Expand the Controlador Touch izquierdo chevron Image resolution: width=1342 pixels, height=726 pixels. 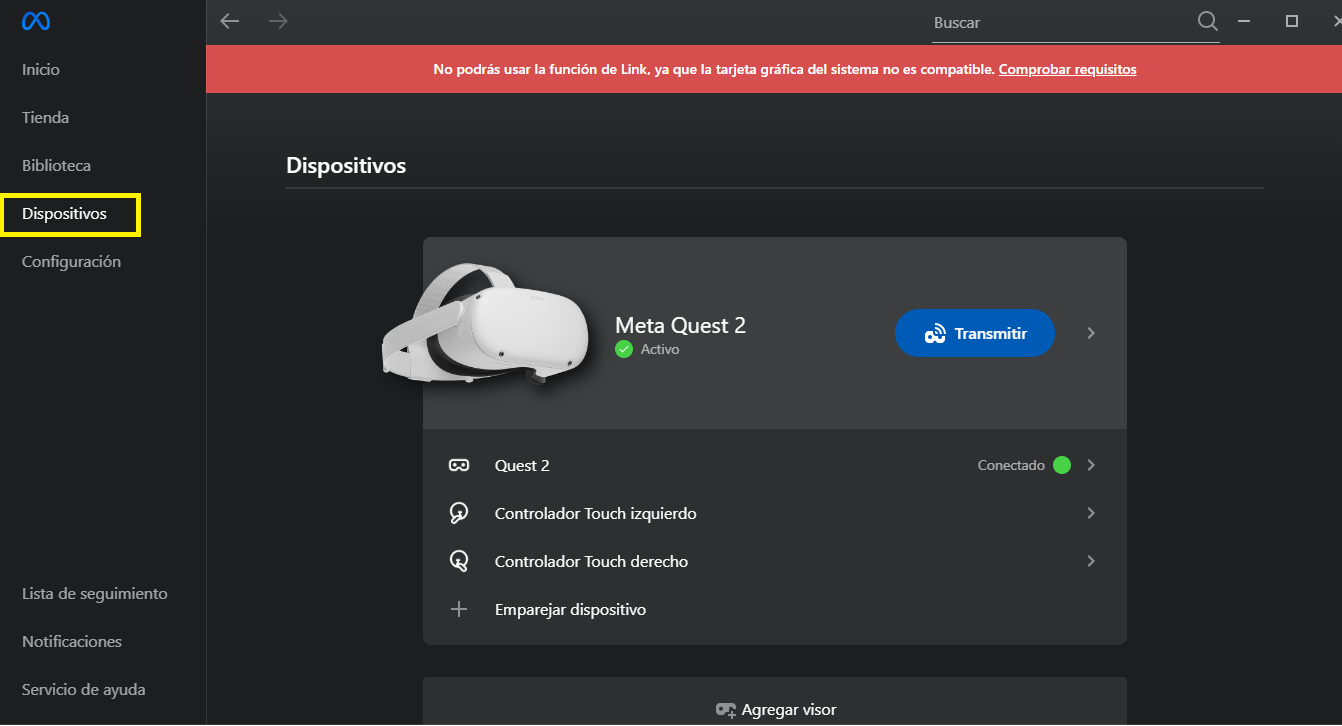1091,513
